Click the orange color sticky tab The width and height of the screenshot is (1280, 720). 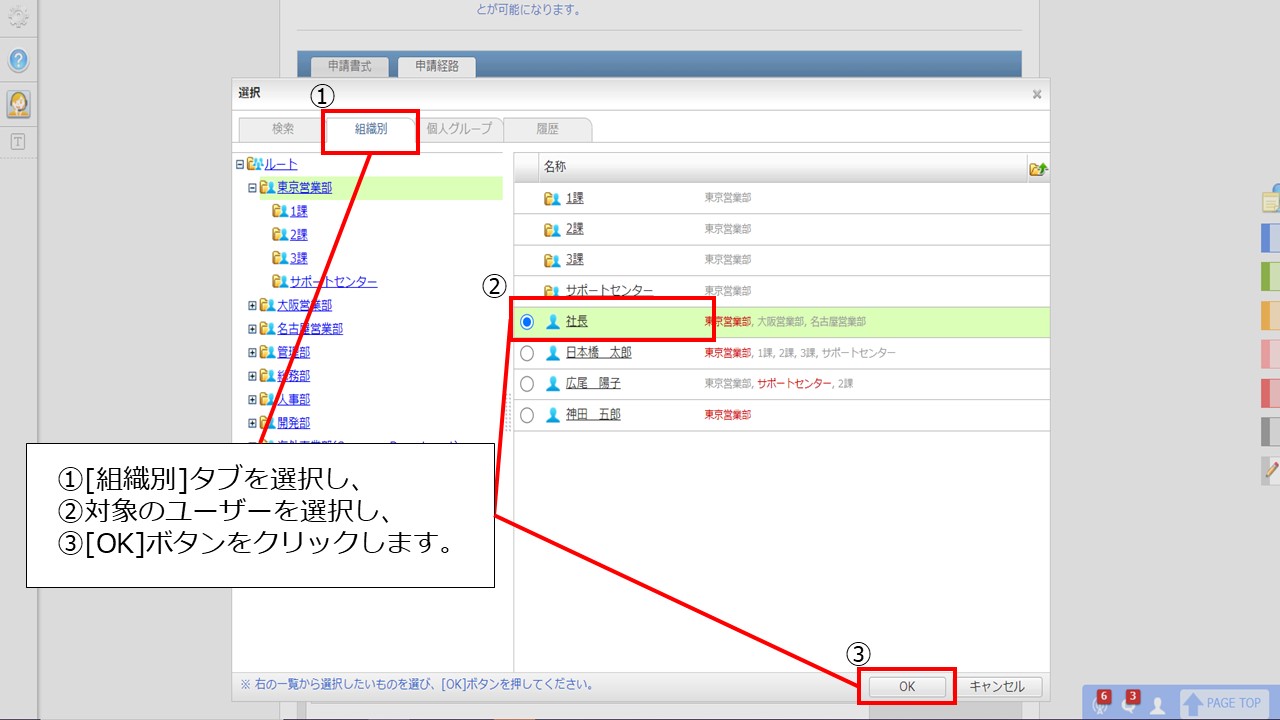1271,316
